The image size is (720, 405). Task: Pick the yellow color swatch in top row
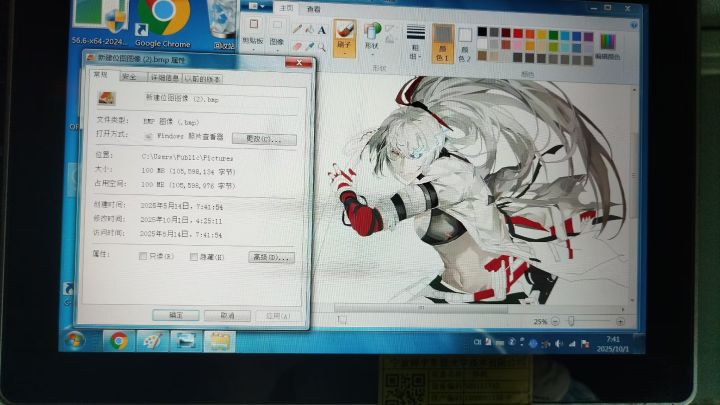[542, 34]
